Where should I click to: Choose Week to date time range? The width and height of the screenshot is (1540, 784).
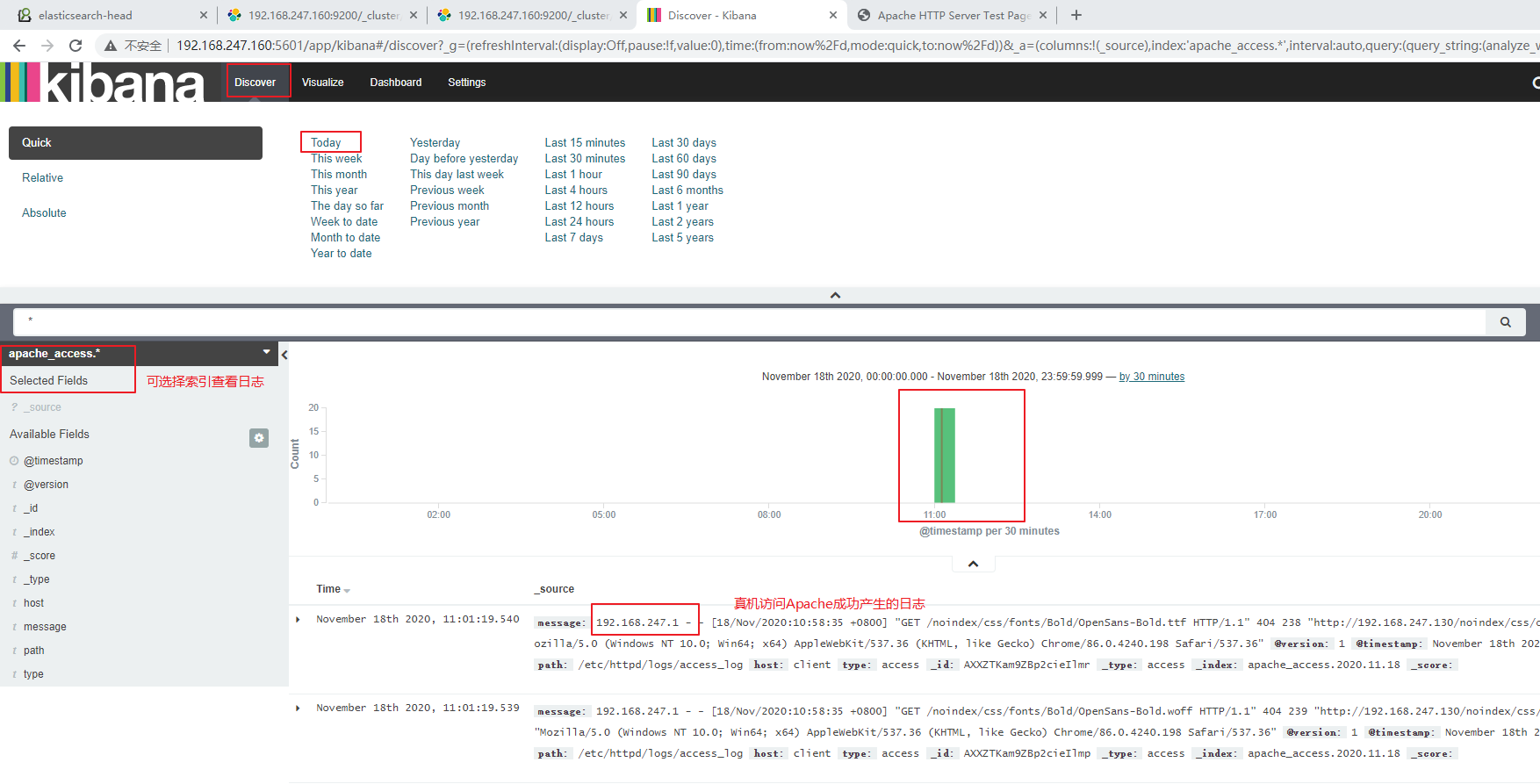[344, 222]
